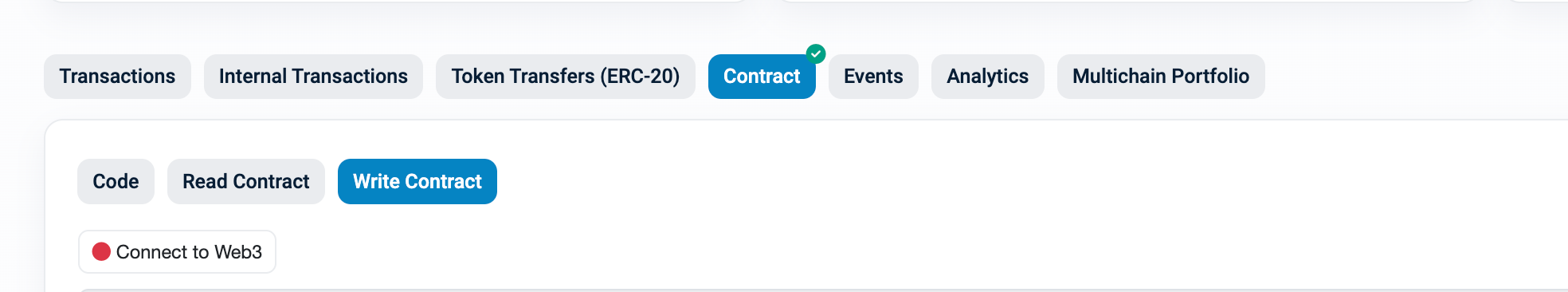Open Multichain Portfolio tab
1568x292 pixels.
coord(1161,77)
